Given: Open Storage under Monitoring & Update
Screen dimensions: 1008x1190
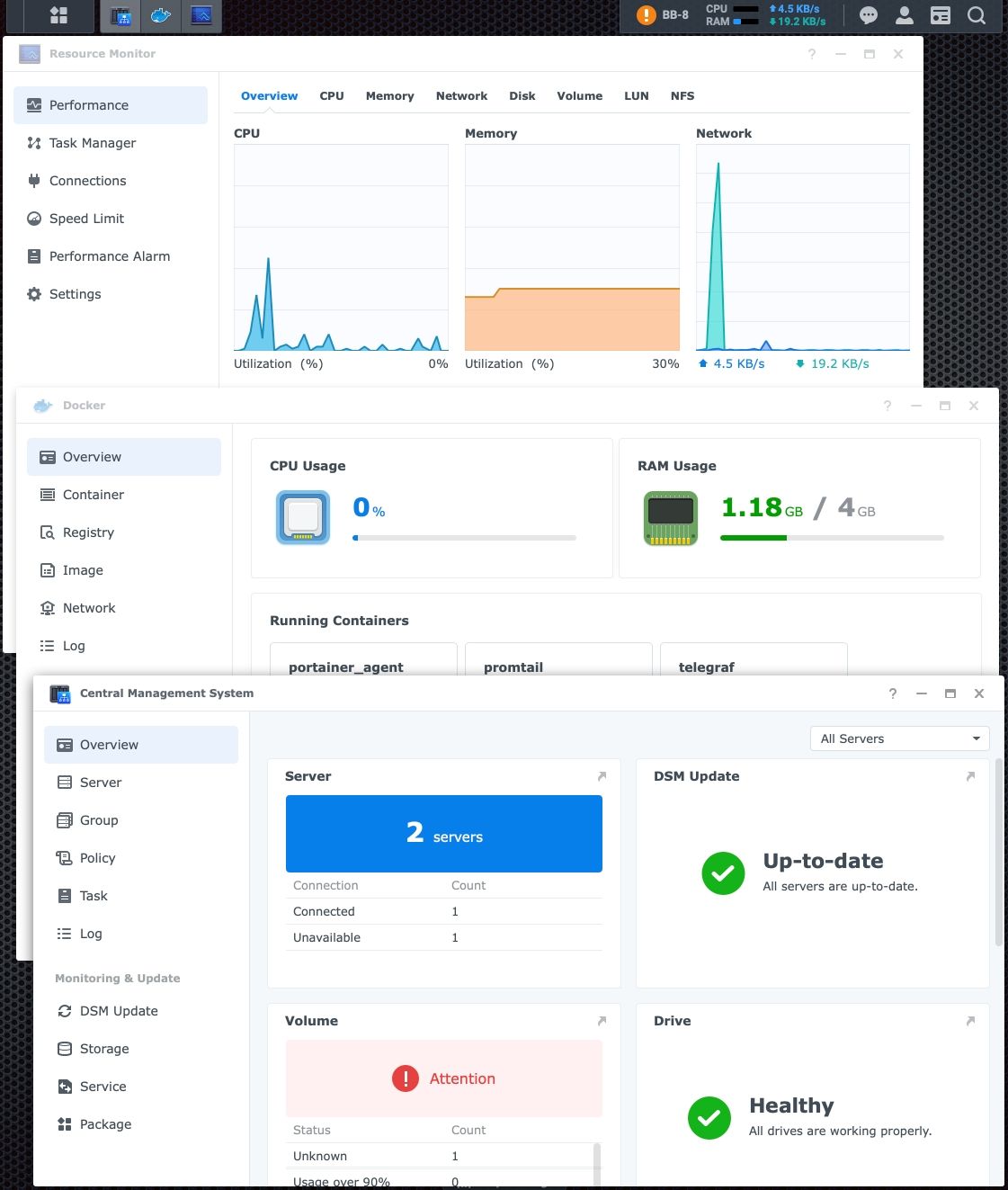Looking at the screenshot, I should tap(141, 1049).
